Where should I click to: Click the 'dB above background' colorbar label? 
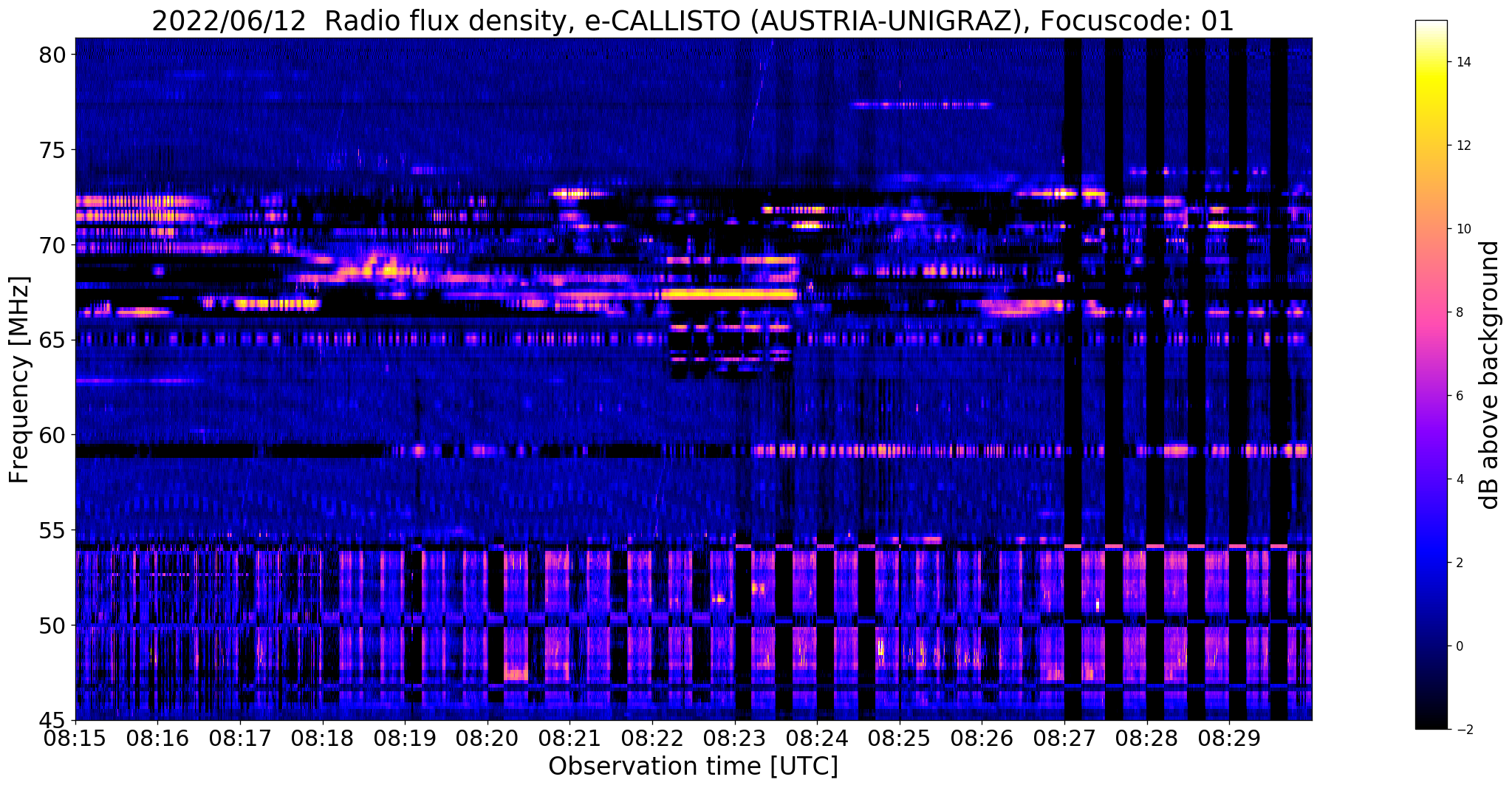click(x=1490, y=374)
